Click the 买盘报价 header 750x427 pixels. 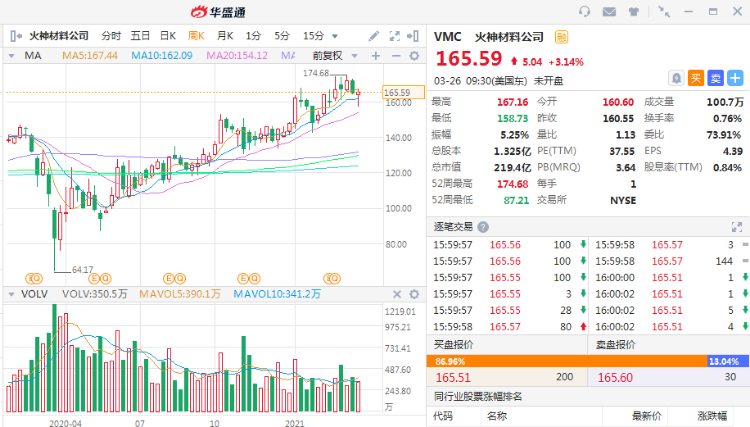click(453, 345)
